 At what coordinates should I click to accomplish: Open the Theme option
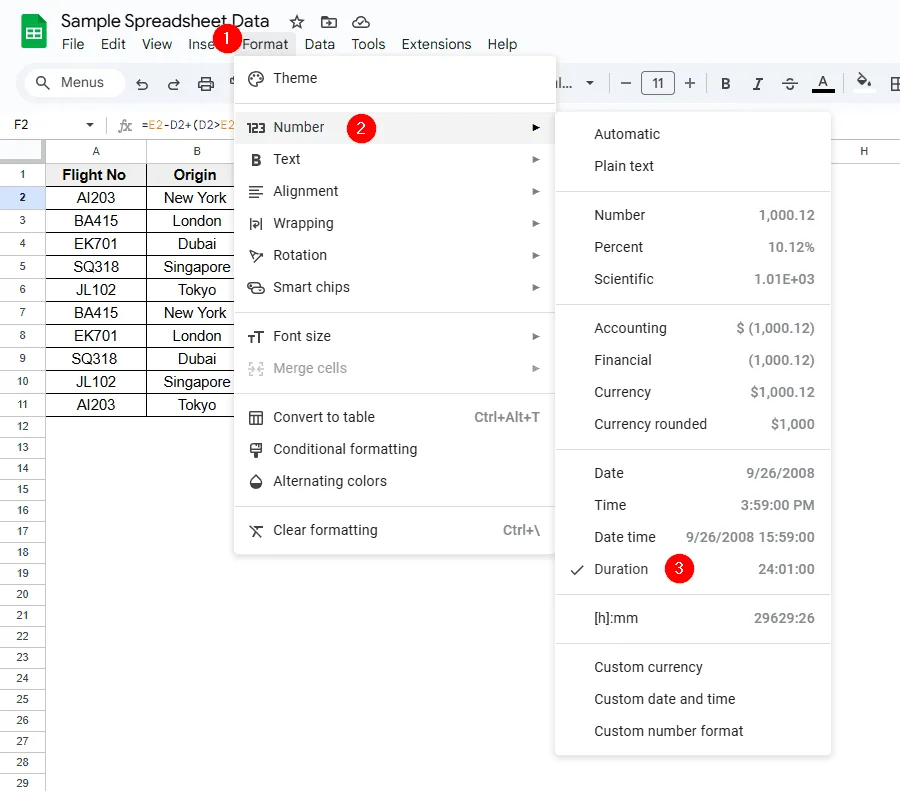pyautogui.click(x=395, y=78)
